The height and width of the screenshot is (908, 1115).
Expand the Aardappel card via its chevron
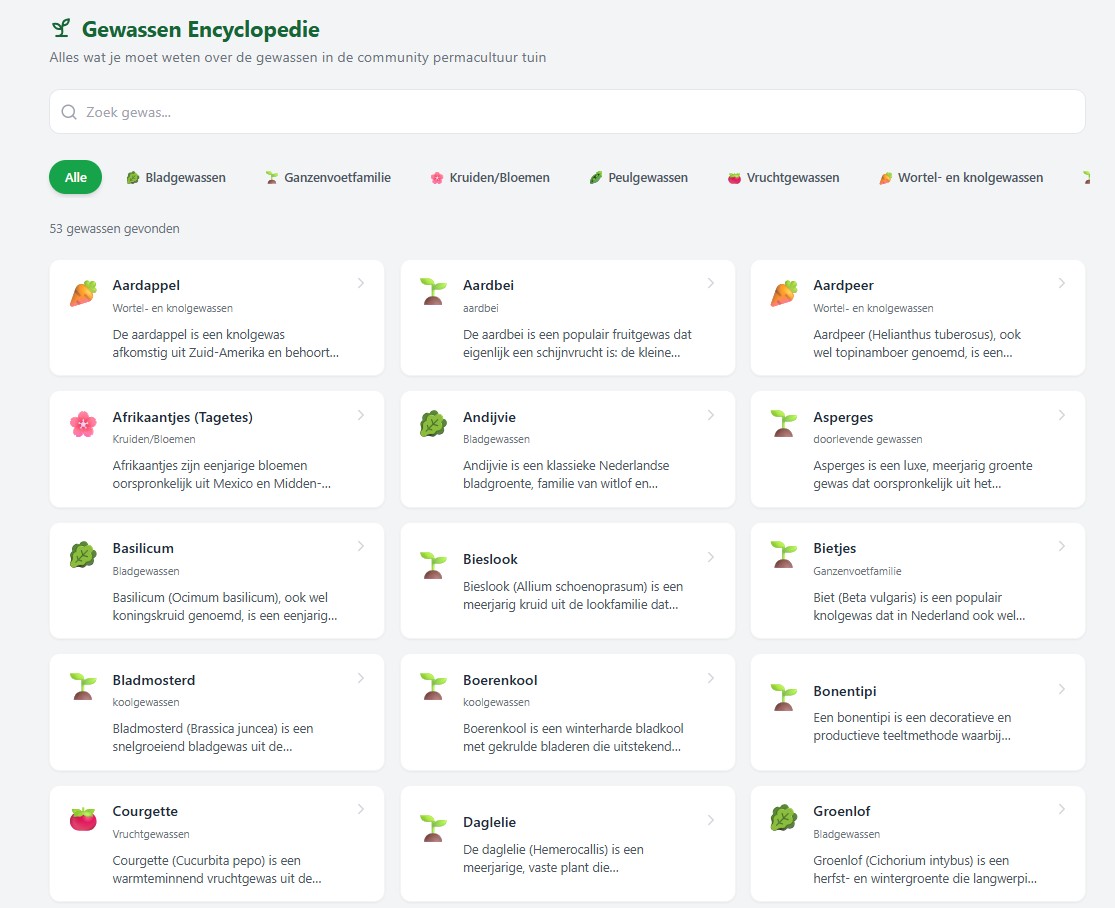point(361,282)
